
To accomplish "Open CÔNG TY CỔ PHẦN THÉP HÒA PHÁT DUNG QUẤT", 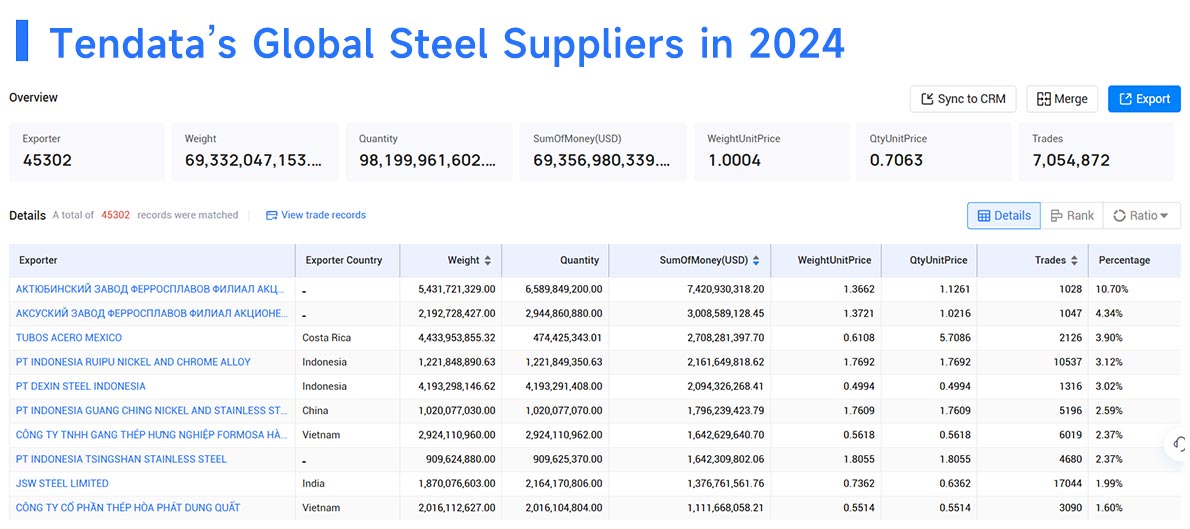I will coord(128,508).
